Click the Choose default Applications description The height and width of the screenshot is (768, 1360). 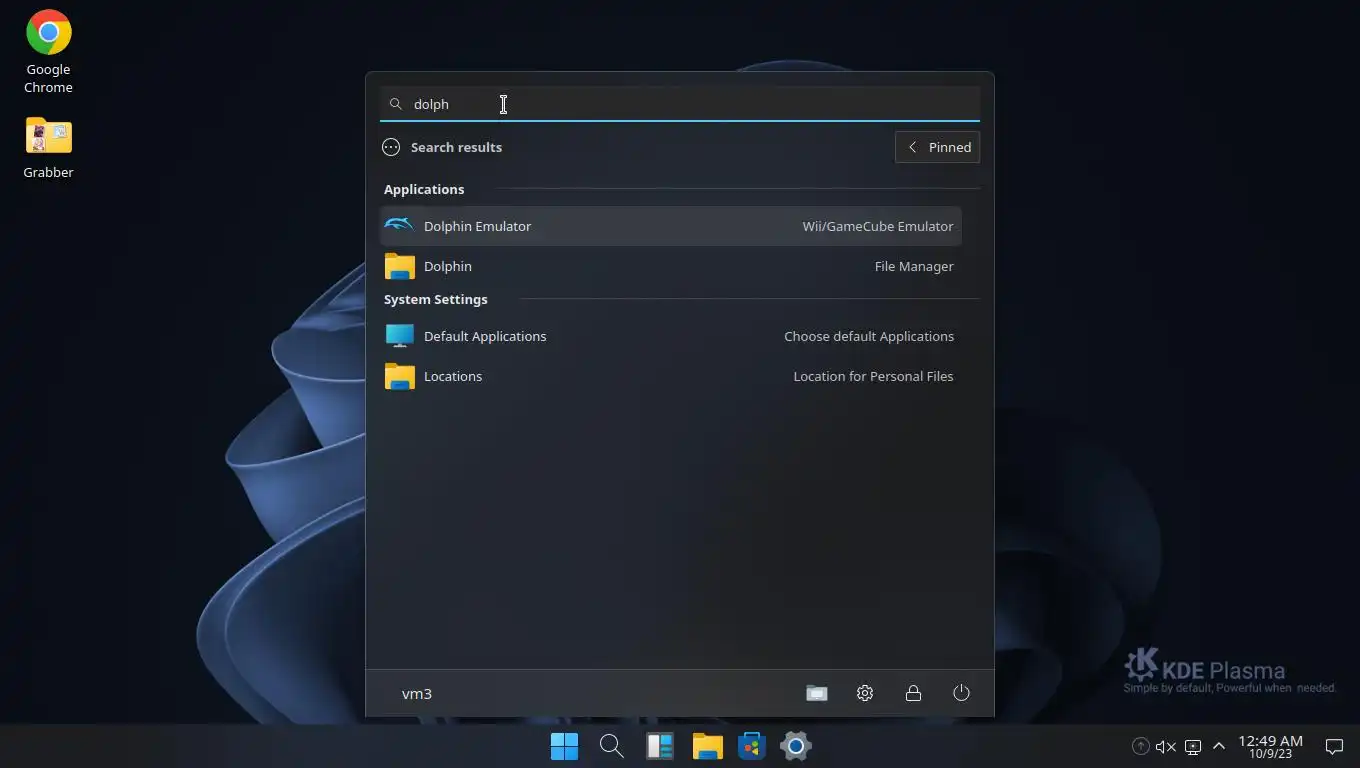(869, 336)
